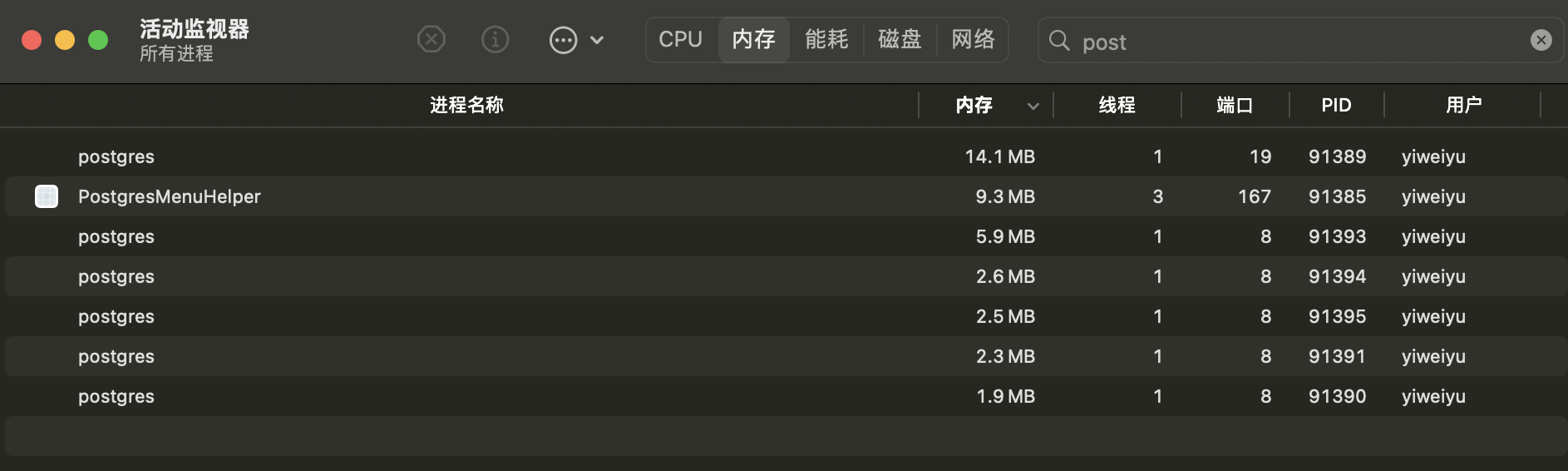This screenshot has width=1568, height=471.
Task: Open the 网络 tab
Action: click(x=973, y=39)
